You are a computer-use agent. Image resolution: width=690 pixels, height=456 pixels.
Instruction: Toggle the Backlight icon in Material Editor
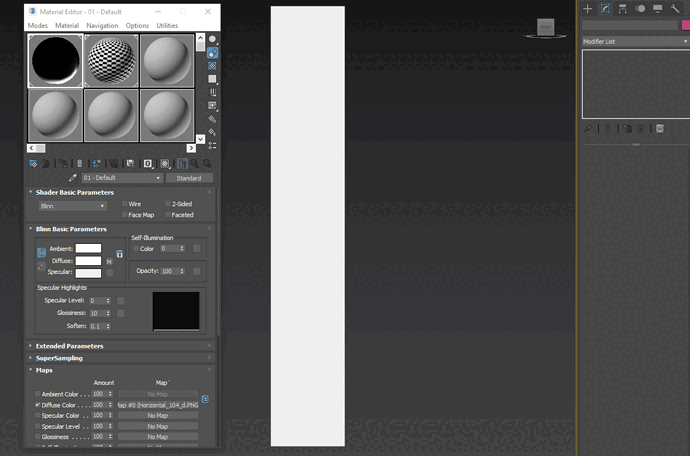(212, 53)
